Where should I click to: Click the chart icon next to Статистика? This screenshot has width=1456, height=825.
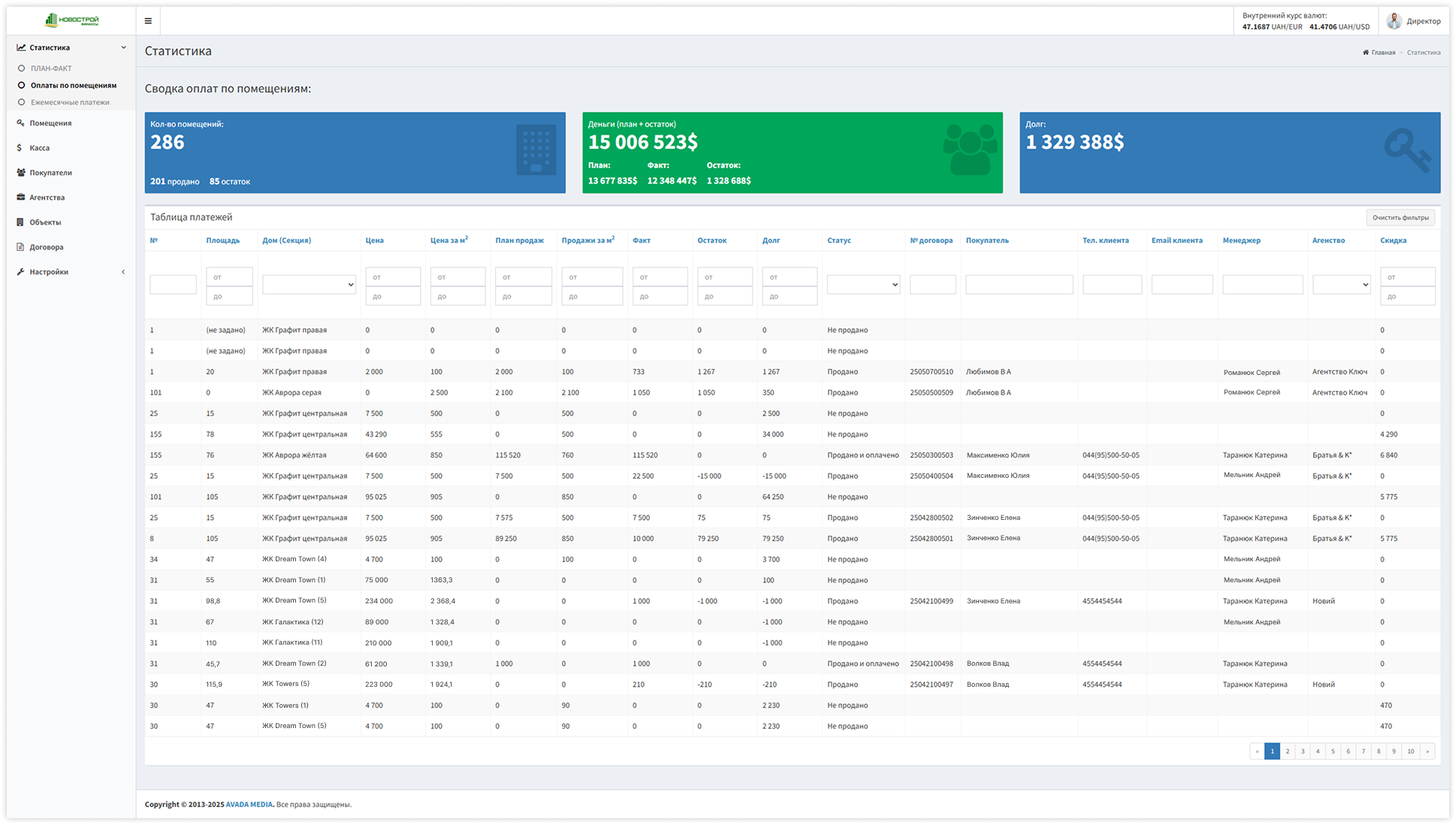(20, 47)
